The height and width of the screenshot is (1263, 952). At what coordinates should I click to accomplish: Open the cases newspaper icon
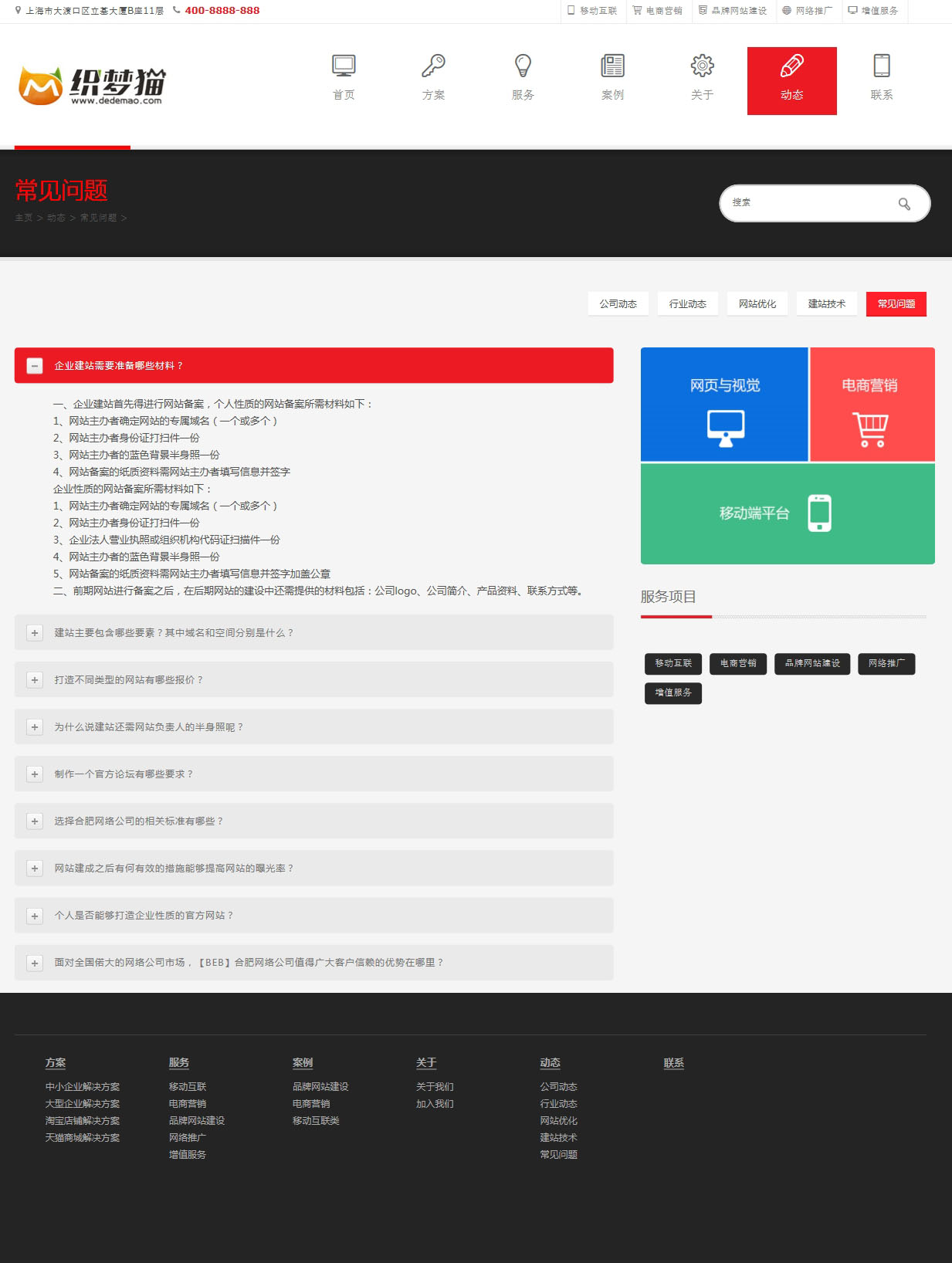click(612, 66)
